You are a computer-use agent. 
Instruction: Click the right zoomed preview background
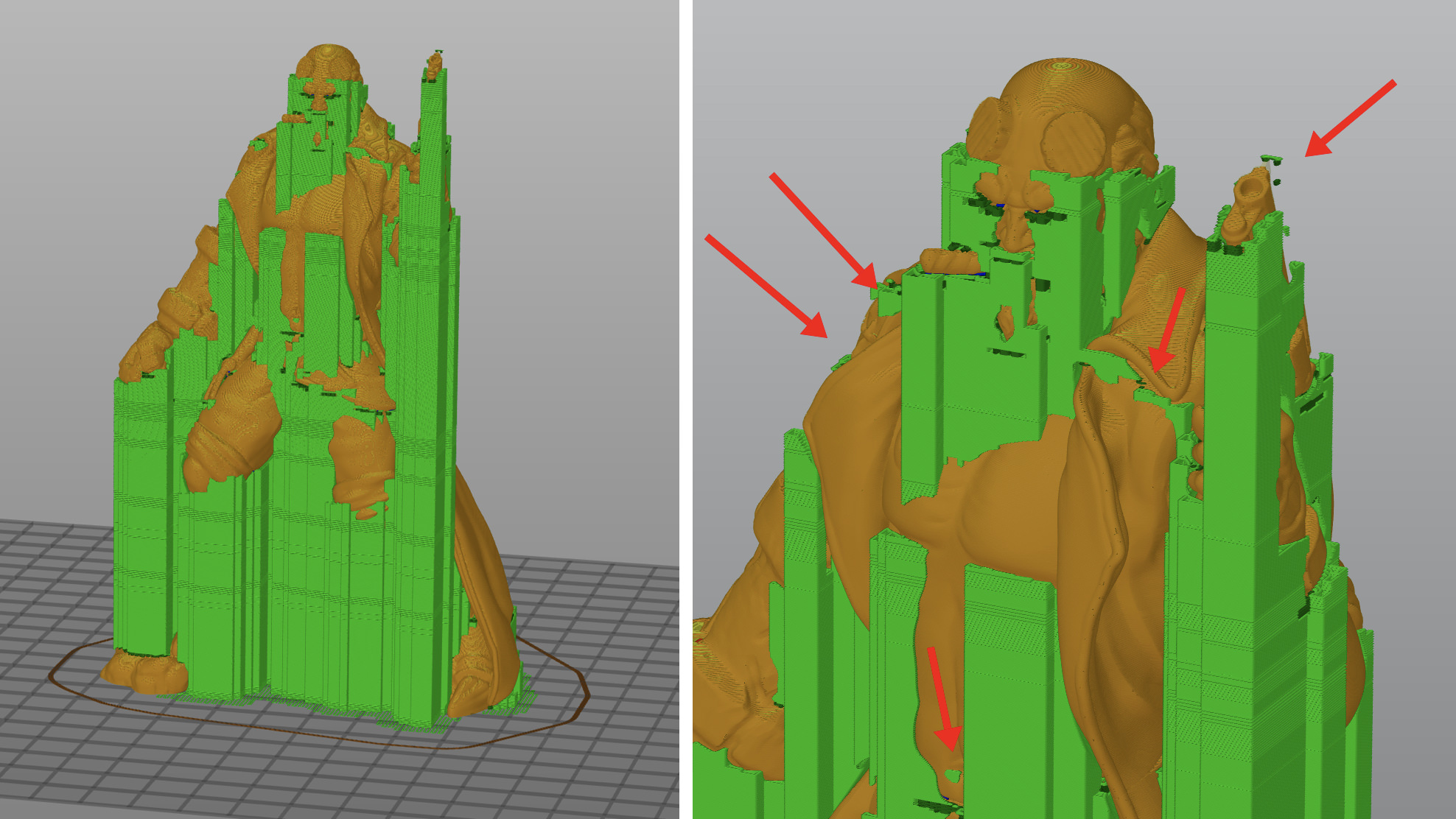tap(811, 88)
